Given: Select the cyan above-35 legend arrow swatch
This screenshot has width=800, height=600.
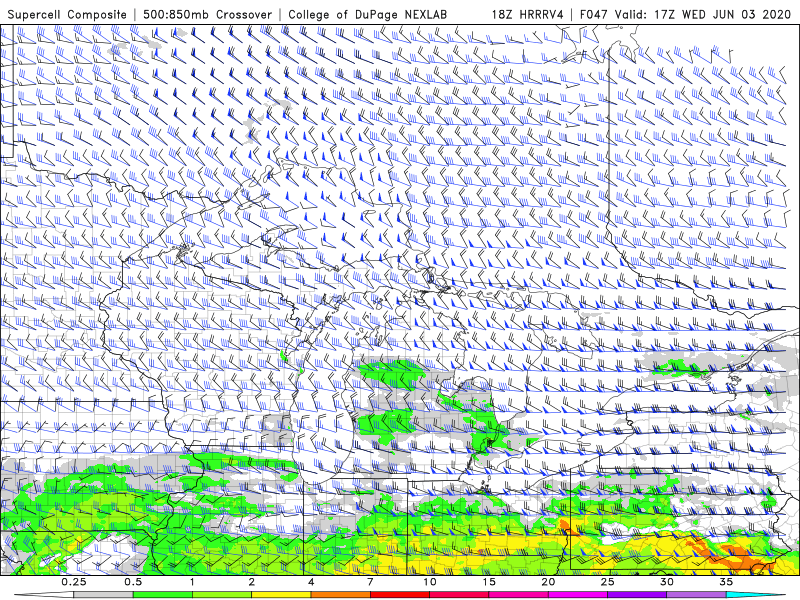Looking at the screenshot, I should [755, 595].
